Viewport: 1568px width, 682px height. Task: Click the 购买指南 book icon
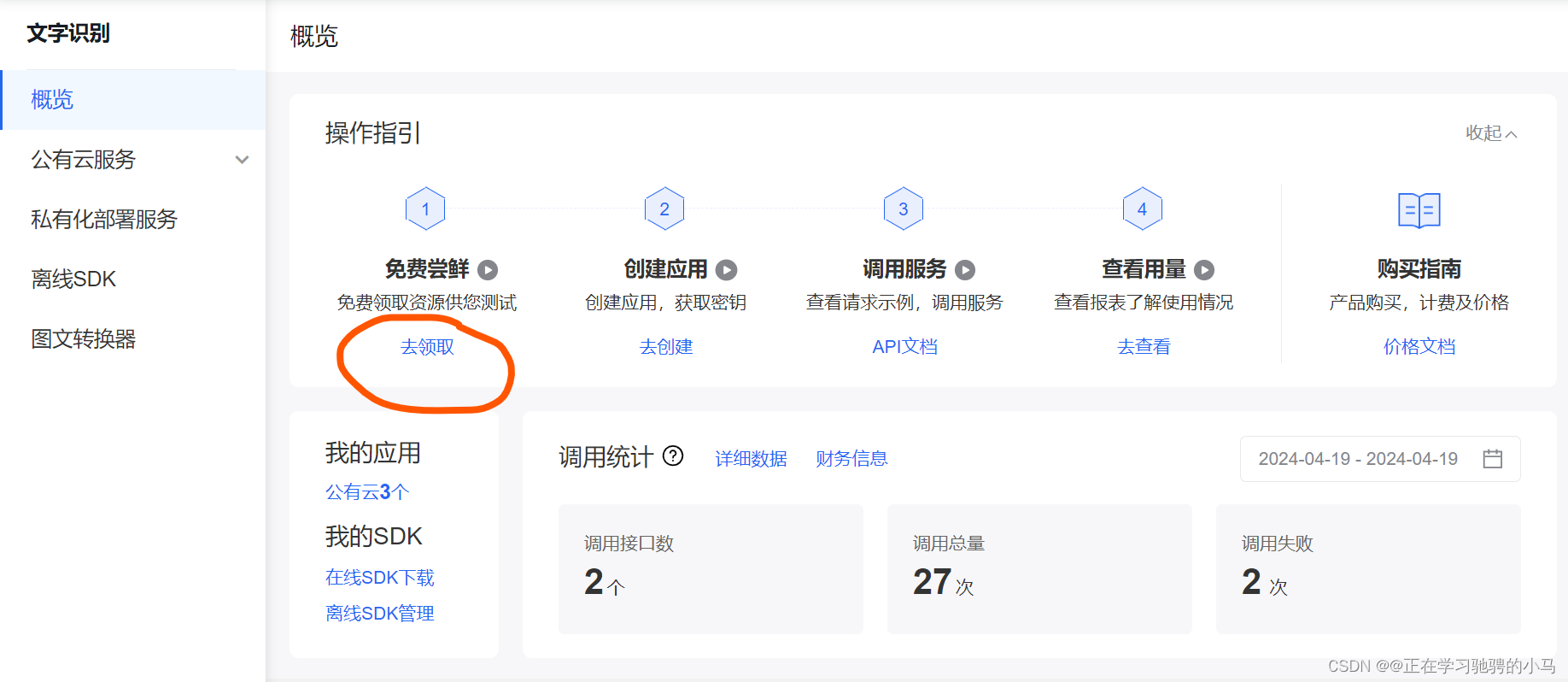pos(1419,210)
